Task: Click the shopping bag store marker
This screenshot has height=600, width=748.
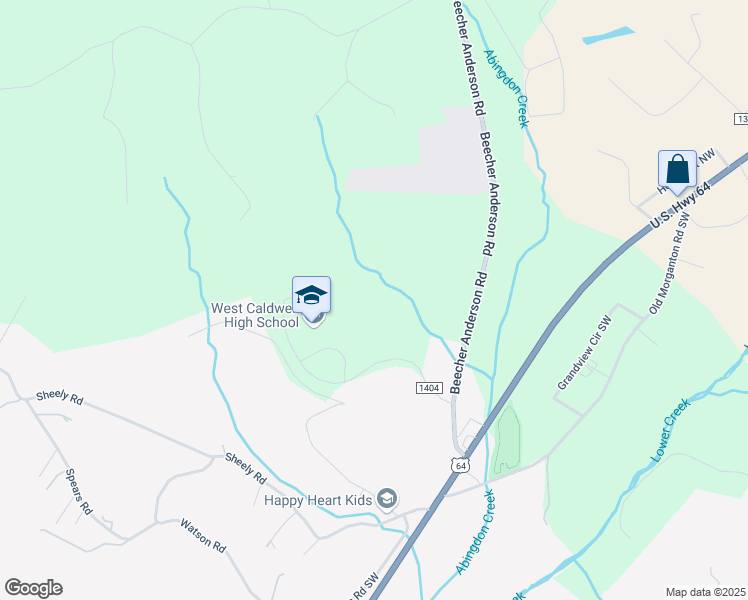Action: (677, 171)
